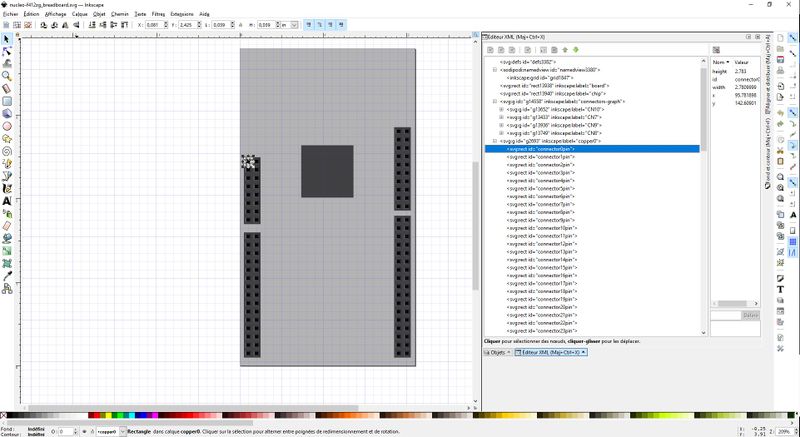Choose the Spiral drawing tool
Screen dimensions: 800x437
click(7, 151)
